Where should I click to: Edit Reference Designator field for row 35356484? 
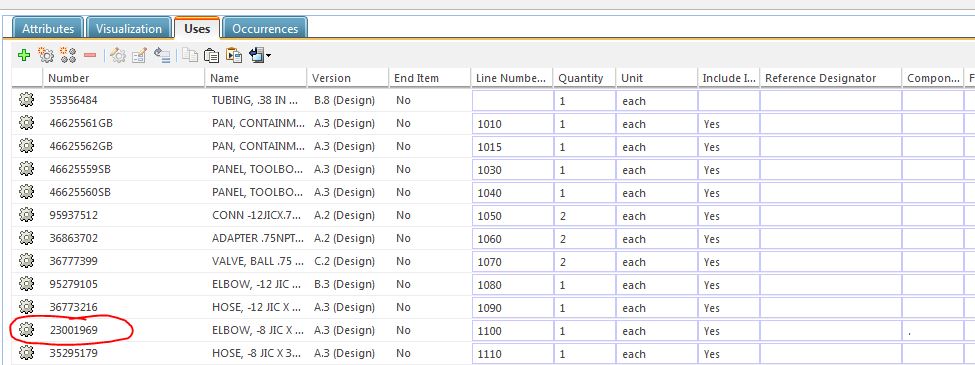[831, 101]
